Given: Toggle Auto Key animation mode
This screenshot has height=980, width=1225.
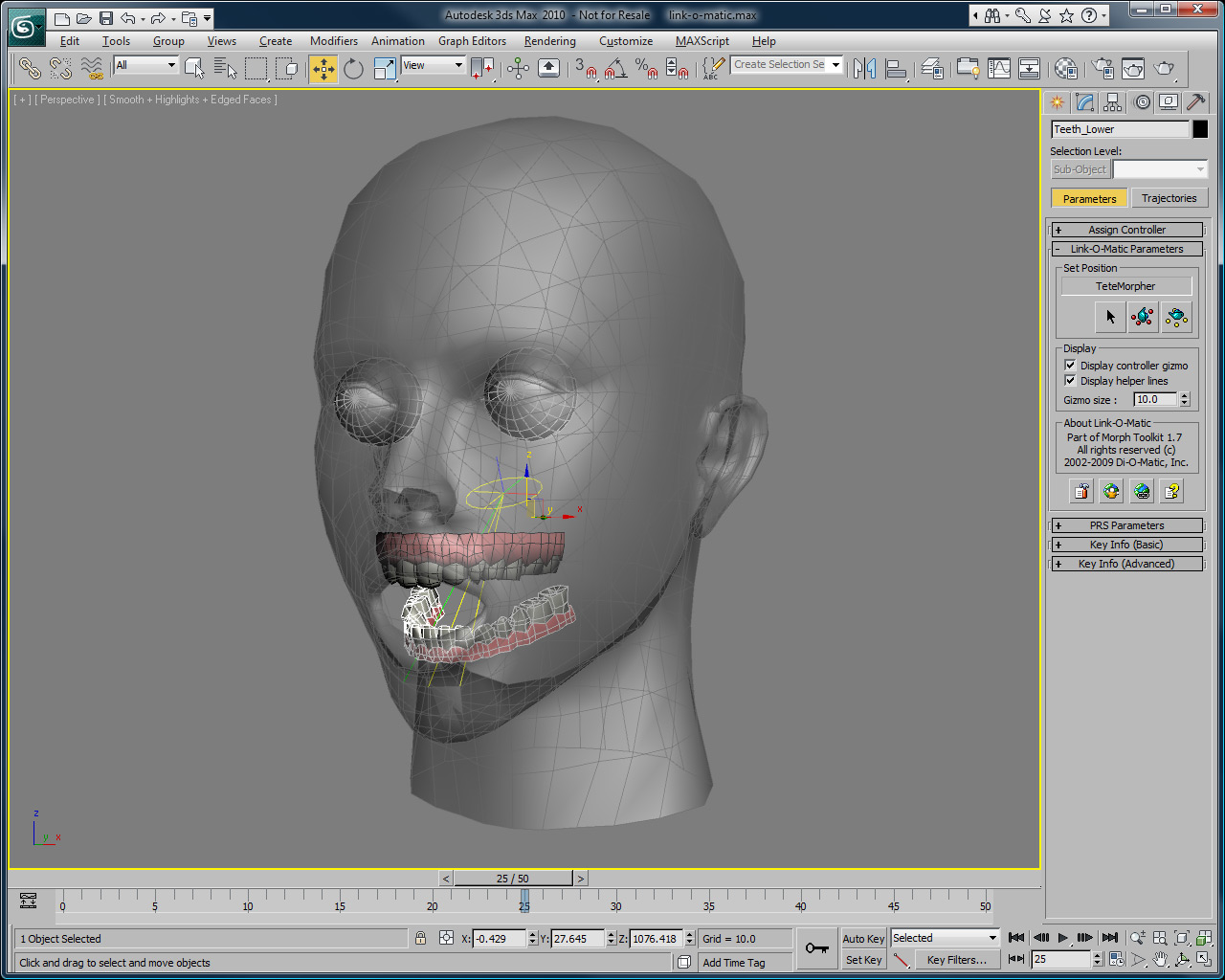Looking at the screenshot, I should coord(863,939).
